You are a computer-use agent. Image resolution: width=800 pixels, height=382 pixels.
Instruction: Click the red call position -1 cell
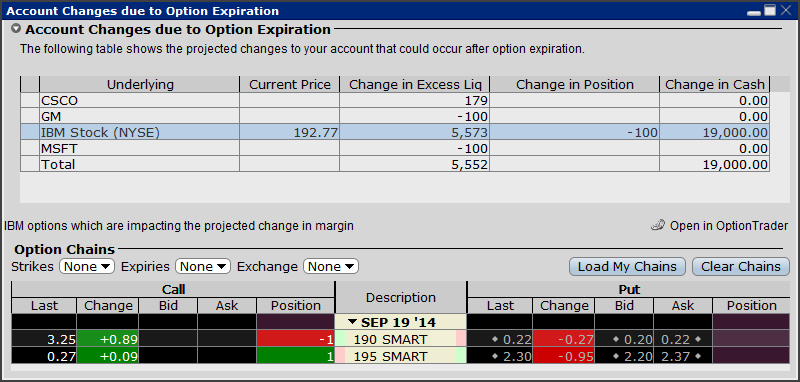[295, 339]
